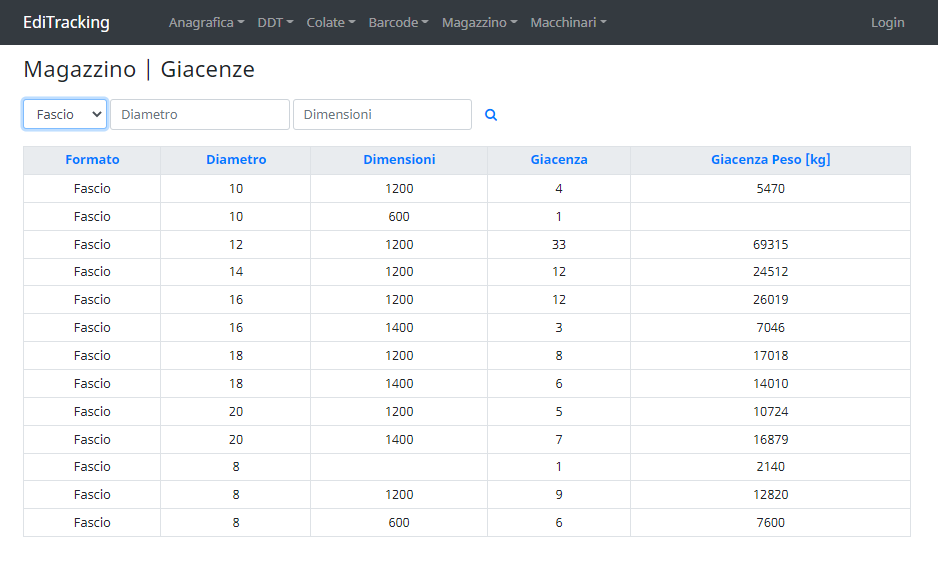Sort table by Formato column
This screenshot has height=568, width=938.
(x=92, y=160)
